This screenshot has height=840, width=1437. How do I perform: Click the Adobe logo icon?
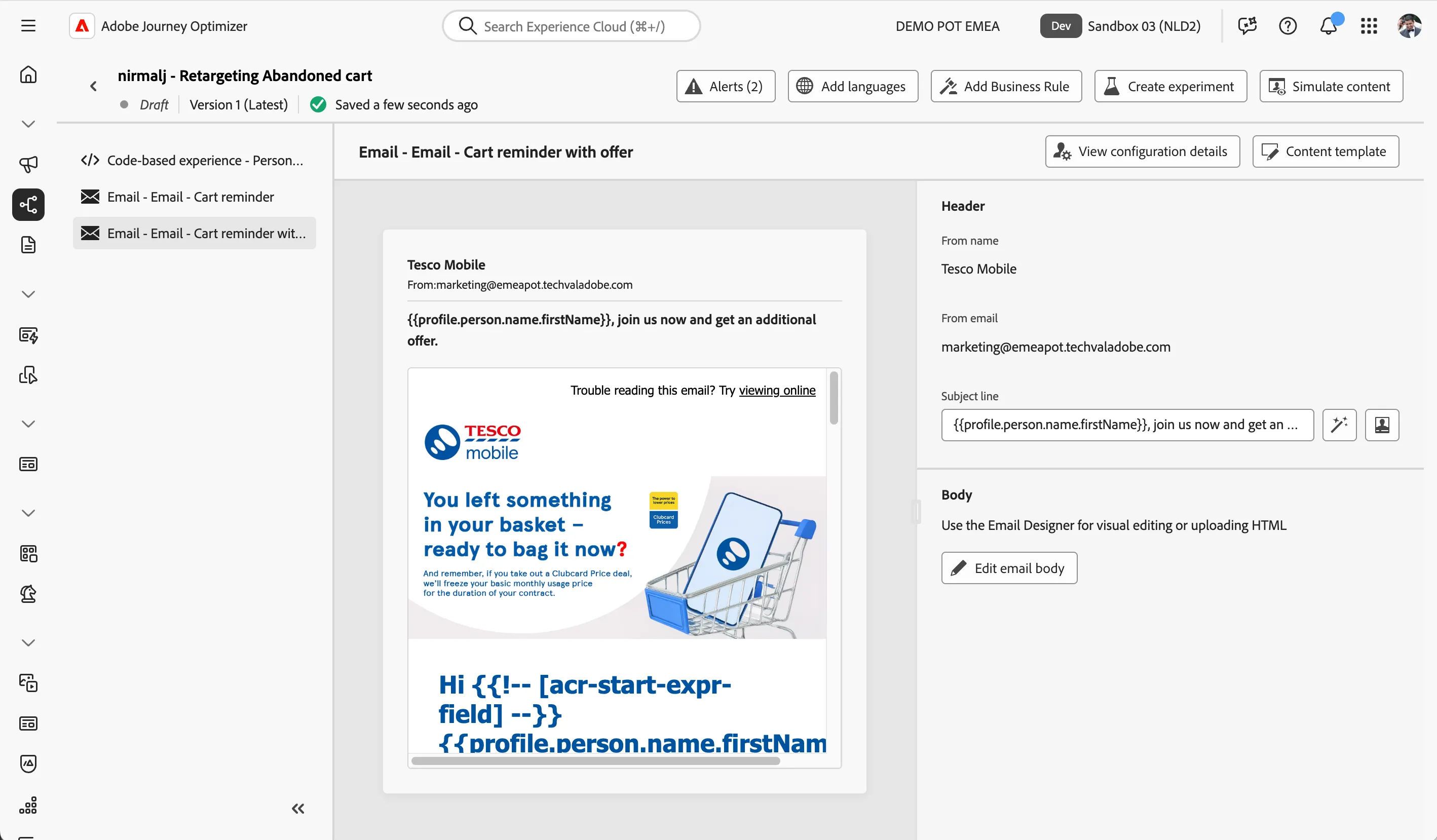(82, 26)
